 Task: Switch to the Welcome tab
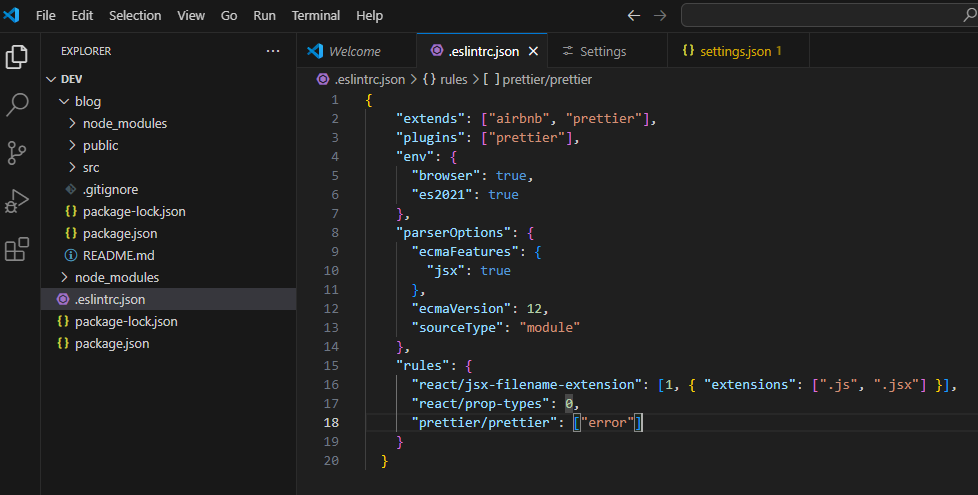pyautogui.click(x=357, y=51)
